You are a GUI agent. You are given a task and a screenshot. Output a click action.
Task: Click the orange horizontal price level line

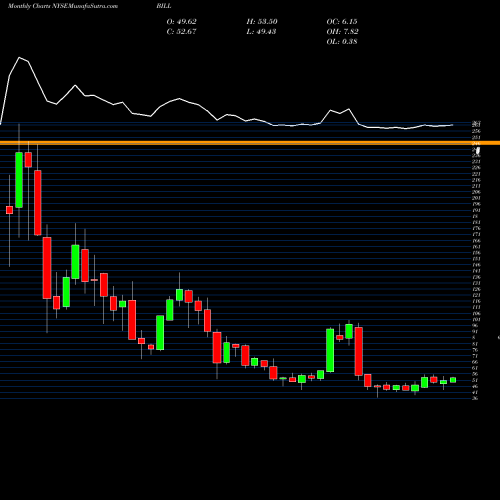250,143
